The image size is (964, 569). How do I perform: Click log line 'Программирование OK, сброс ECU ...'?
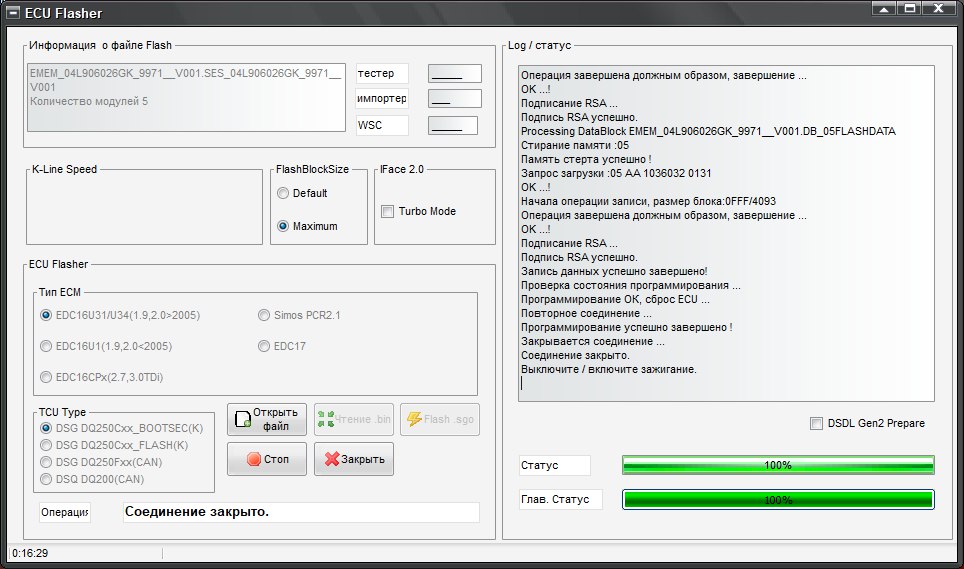[x=615, y=299]
